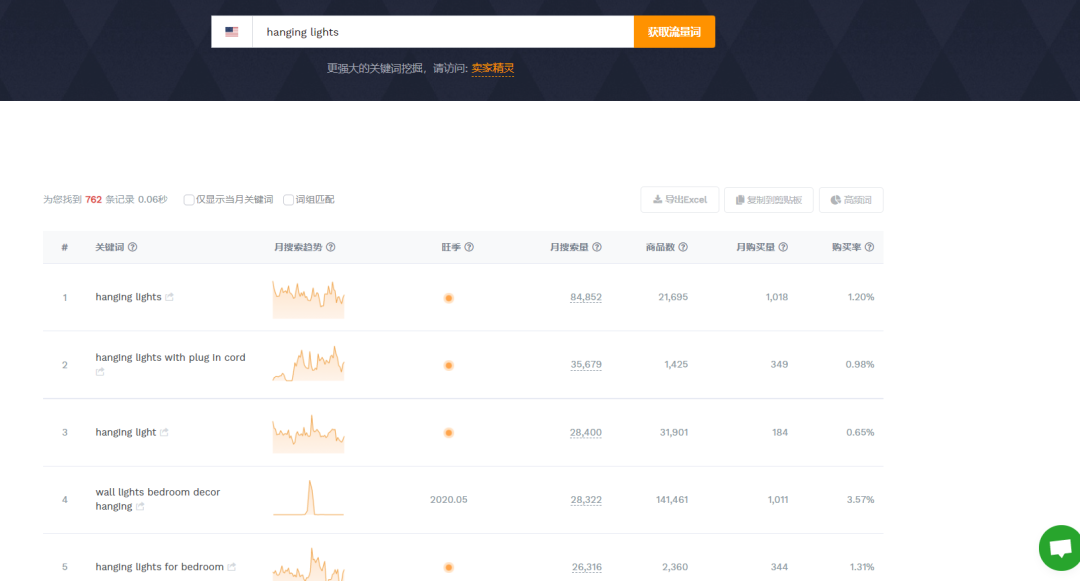Toggle the 词组匹配 checkbox
Viewport: 1080px width, 581px height.
click(x=288, y=200)
